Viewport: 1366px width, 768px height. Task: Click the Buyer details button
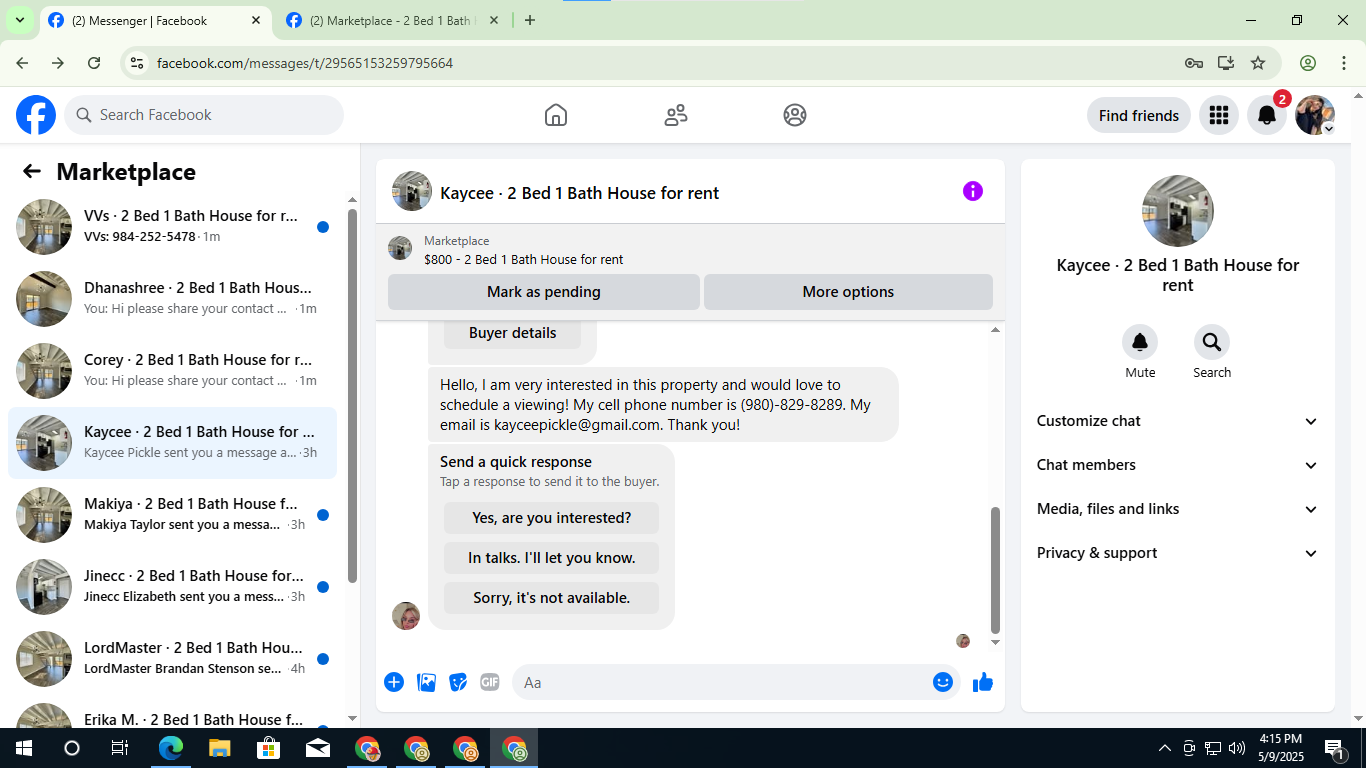click(x=512, y=333)
